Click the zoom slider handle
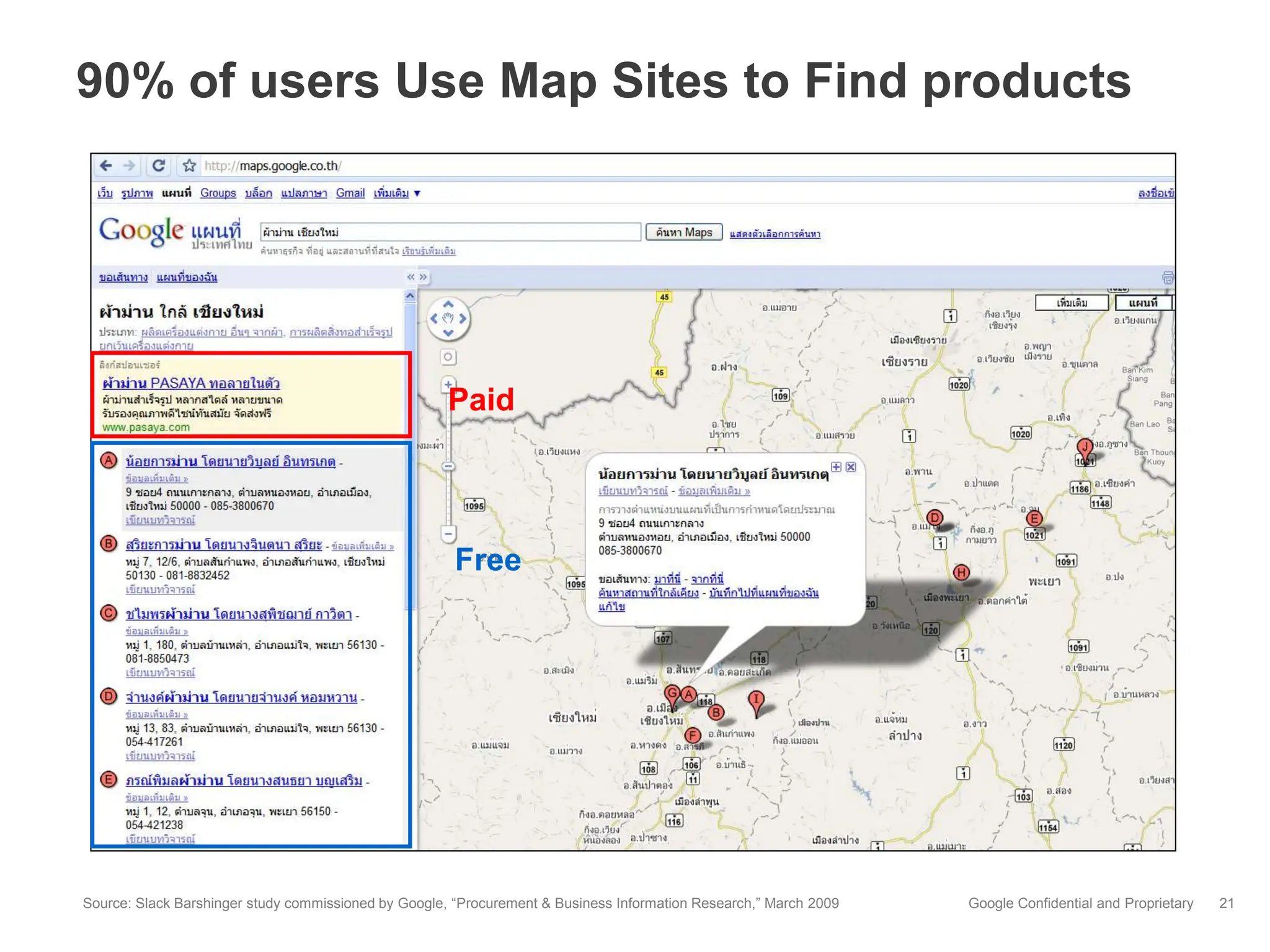Image resolution: width=1270 pixels, height=952 pixels. (448, 466)
